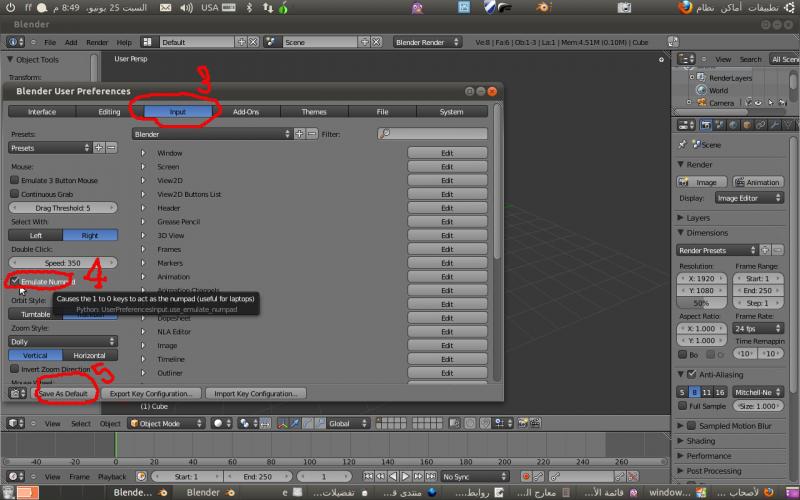Viewport: 800px width, 500px height.
Task: Click the mail envelope indicator in top panel
Action: pos(165,8)
